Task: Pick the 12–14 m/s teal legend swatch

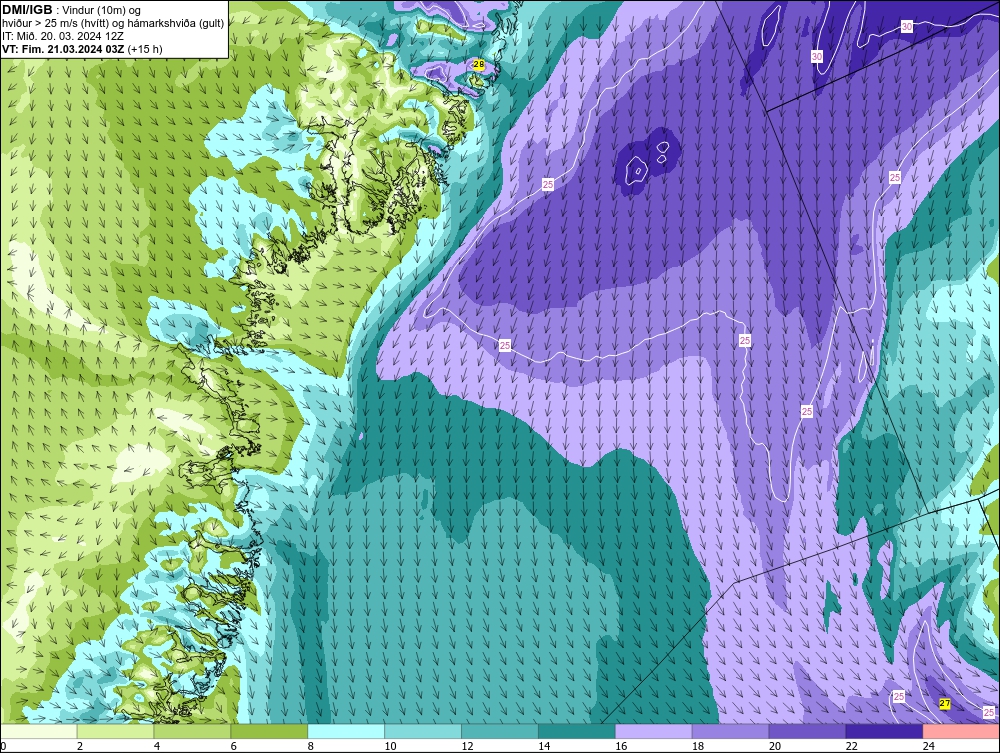Action: pyautogui.click(x=499, y=731)
